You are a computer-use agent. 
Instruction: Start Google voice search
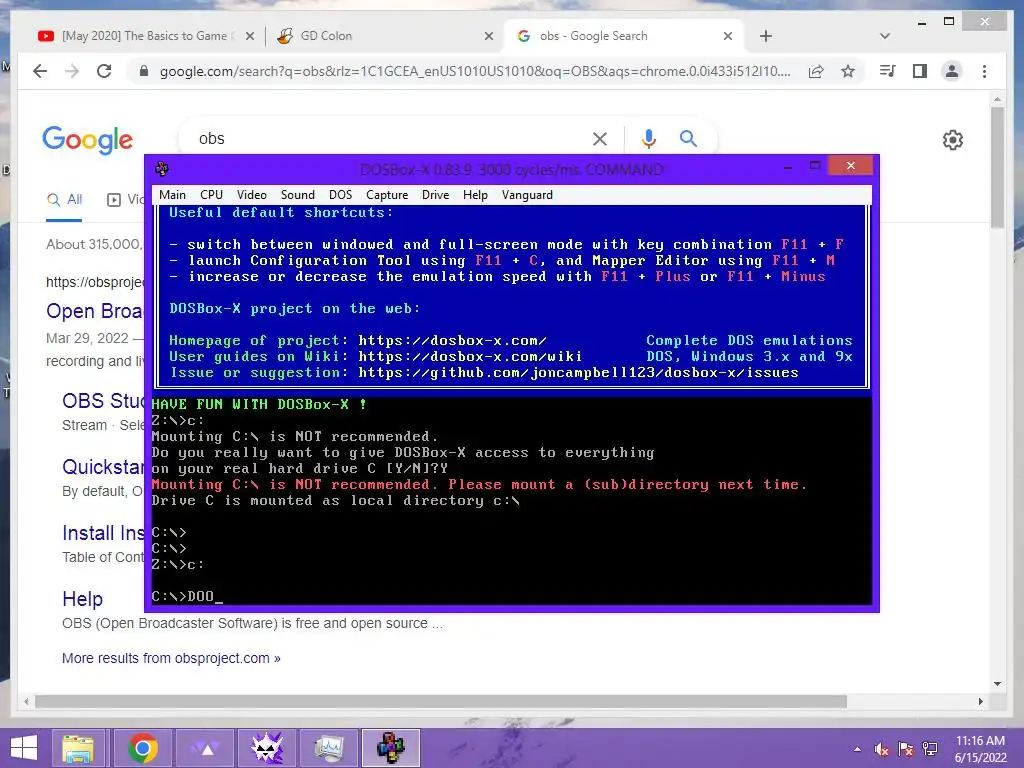(x=648, y=138)
